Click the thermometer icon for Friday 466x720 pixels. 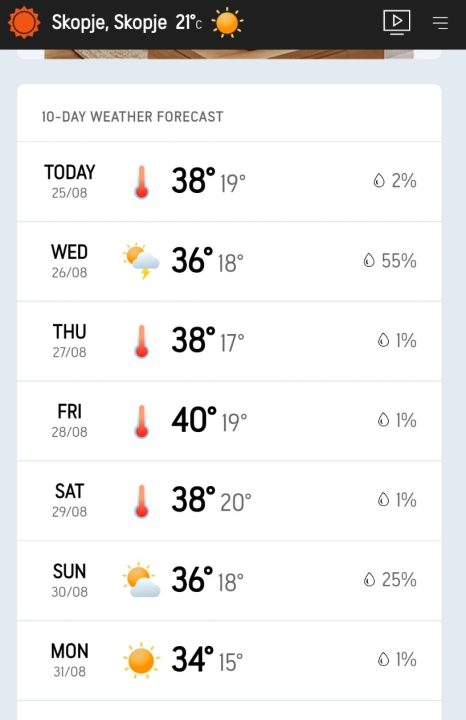coord(142,421)
